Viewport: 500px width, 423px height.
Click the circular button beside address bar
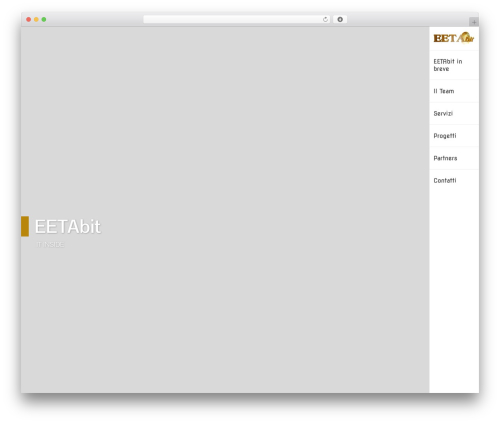click(340, 19)
